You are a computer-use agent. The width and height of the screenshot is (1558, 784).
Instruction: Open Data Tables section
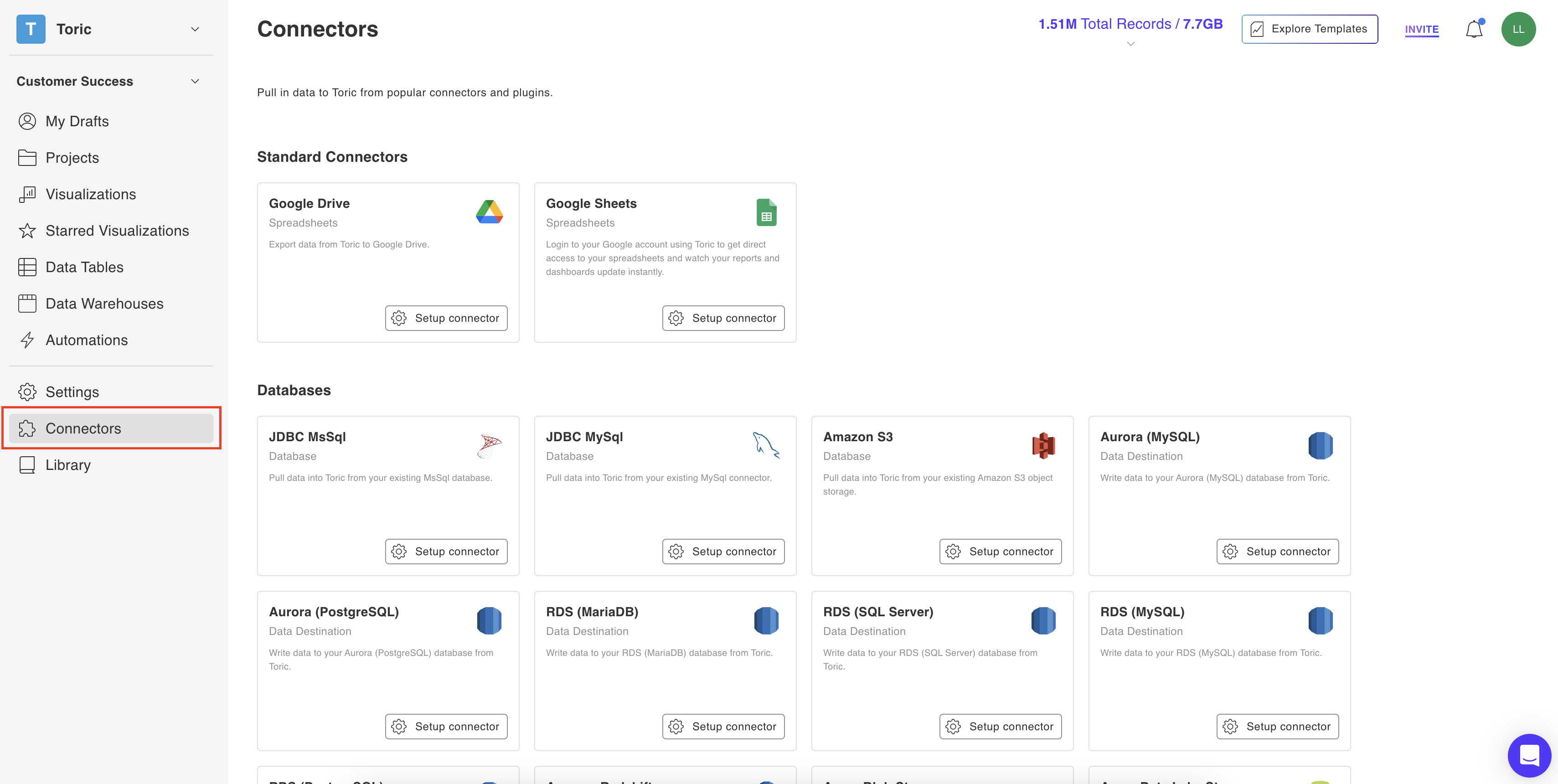coord(111,267)
